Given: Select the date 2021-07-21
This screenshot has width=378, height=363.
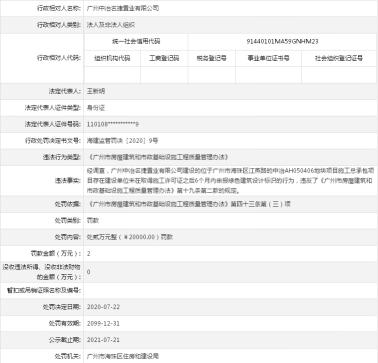Looking at the screenshot, I should pos(103,340).
